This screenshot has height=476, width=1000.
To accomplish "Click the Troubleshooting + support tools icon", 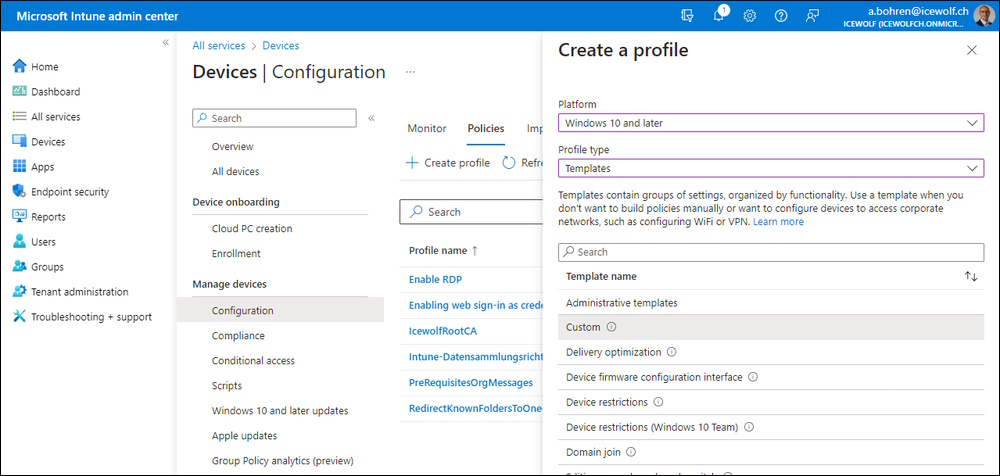I will [x=20, y=316].
